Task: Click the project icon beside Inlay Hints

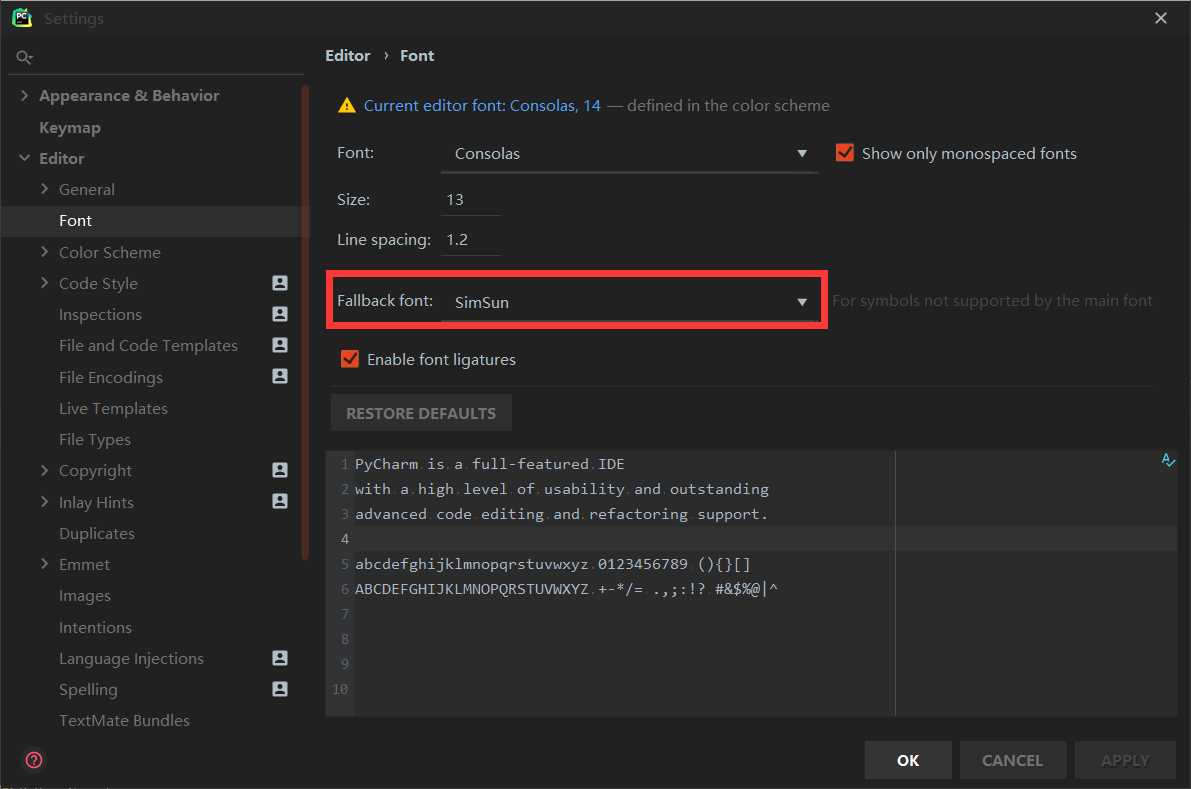Action: pos(280,501)
